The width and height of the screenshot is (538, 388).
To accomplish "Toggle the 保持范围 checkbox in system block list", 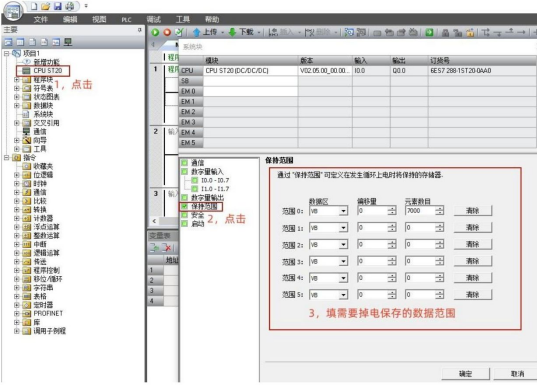I will 185,206.
